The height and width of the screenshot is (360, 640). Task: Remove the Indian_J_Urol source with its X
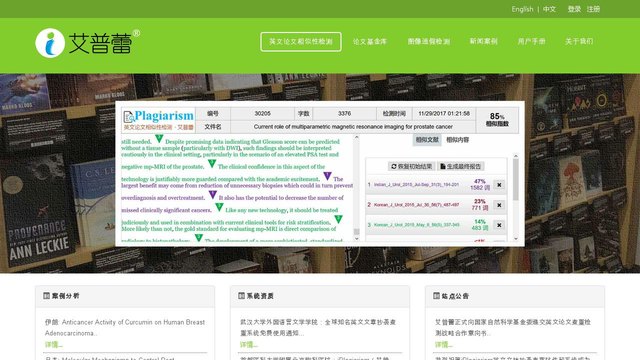pos(499,185)
